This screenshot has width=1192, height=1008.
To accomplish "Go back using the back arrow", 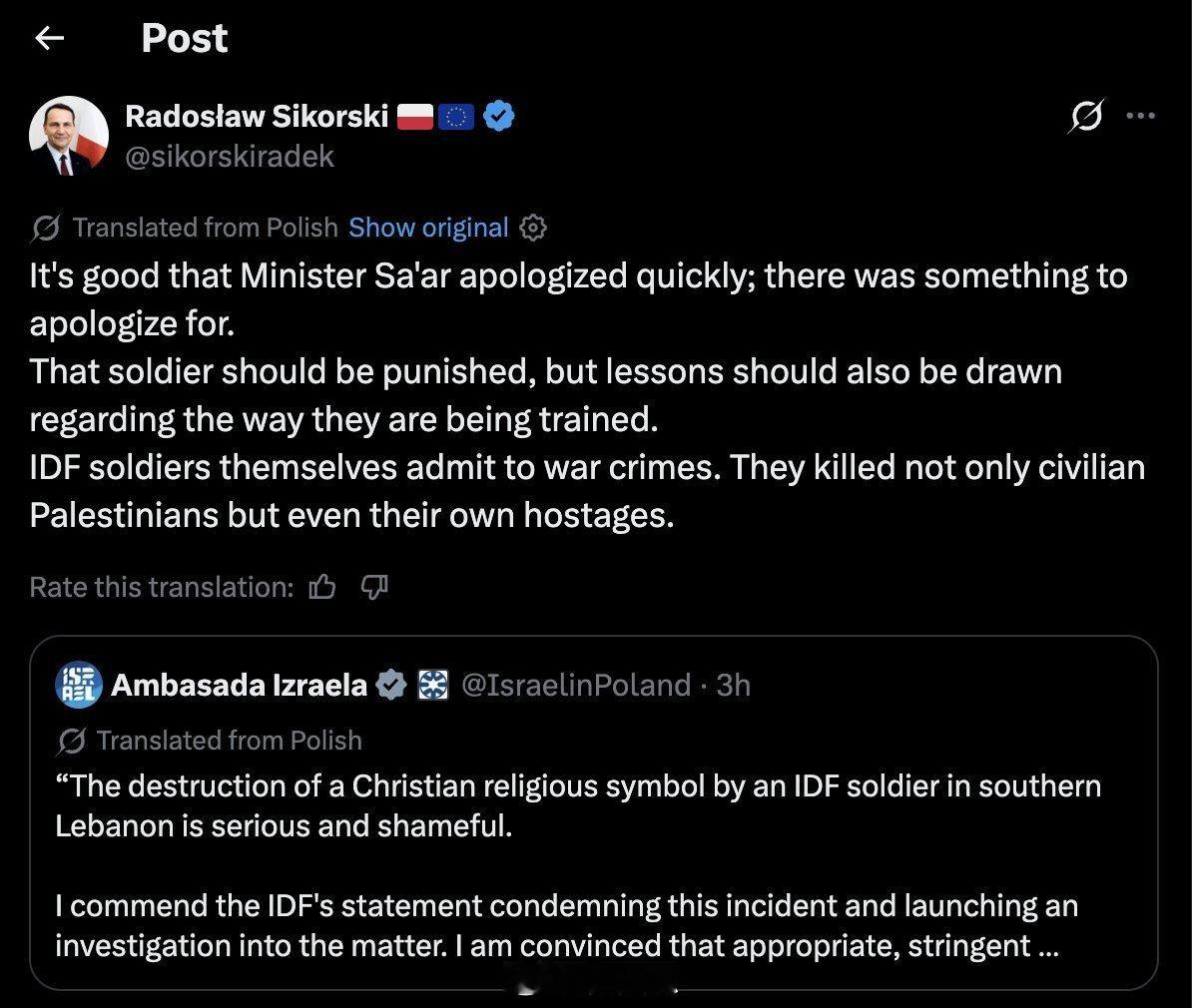I will pos(49,38).
